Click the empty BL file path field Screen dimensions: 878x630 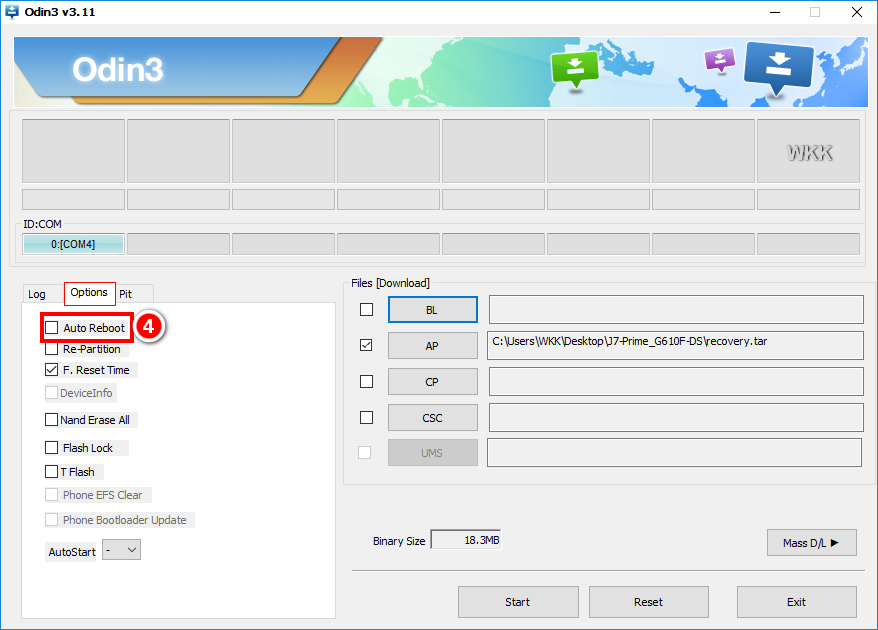tap(676, 310)
